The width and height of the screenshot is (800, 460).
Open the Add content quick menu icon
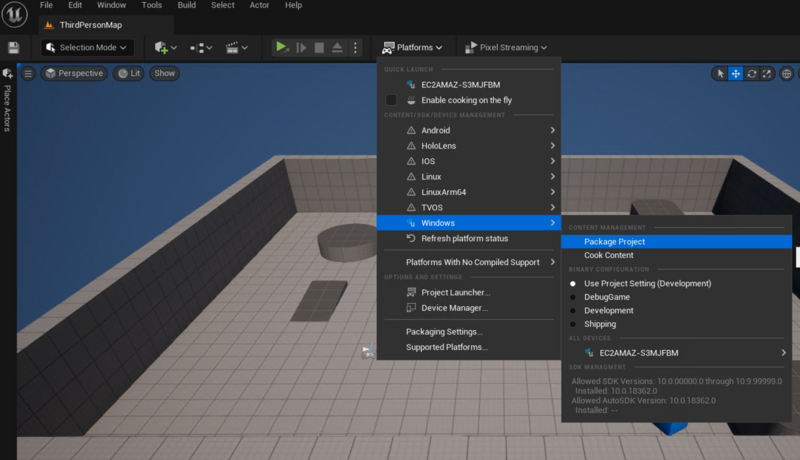(165, 47)
